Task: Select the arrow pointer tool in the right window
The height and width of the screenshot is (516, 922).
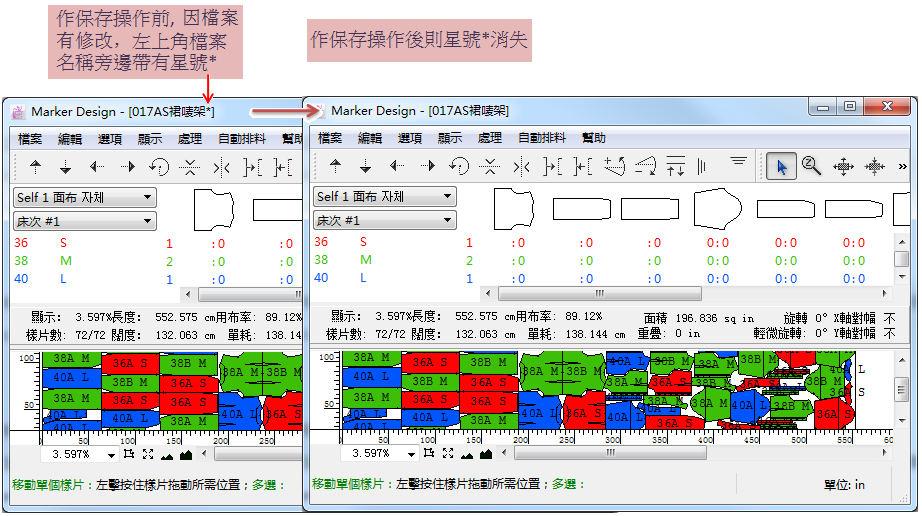Action: 781,167
